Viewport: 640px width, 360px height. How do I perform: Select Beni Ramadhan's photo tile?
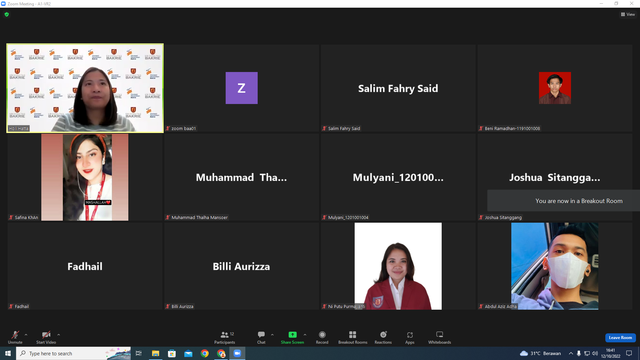coord(555,88)
